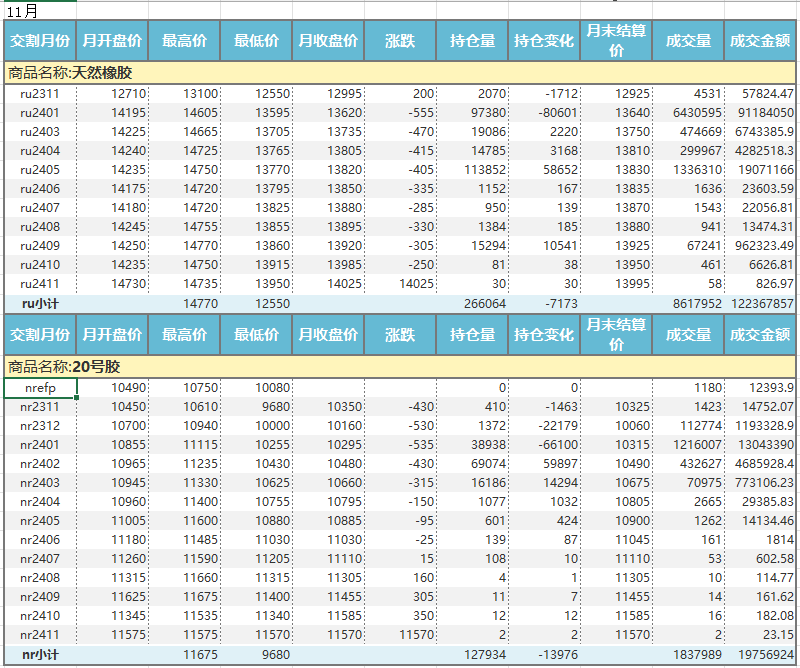Select the nr2405 contract cell
Screen dimensions: 800x668
(x=40, y=521)
